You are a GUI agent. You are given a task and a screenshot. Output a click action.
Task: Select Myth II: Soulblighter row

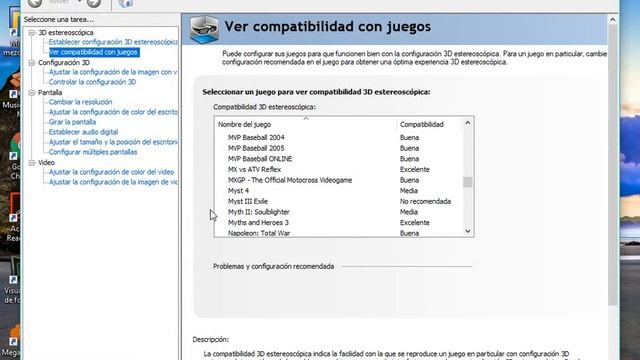[x=339, y=212]
